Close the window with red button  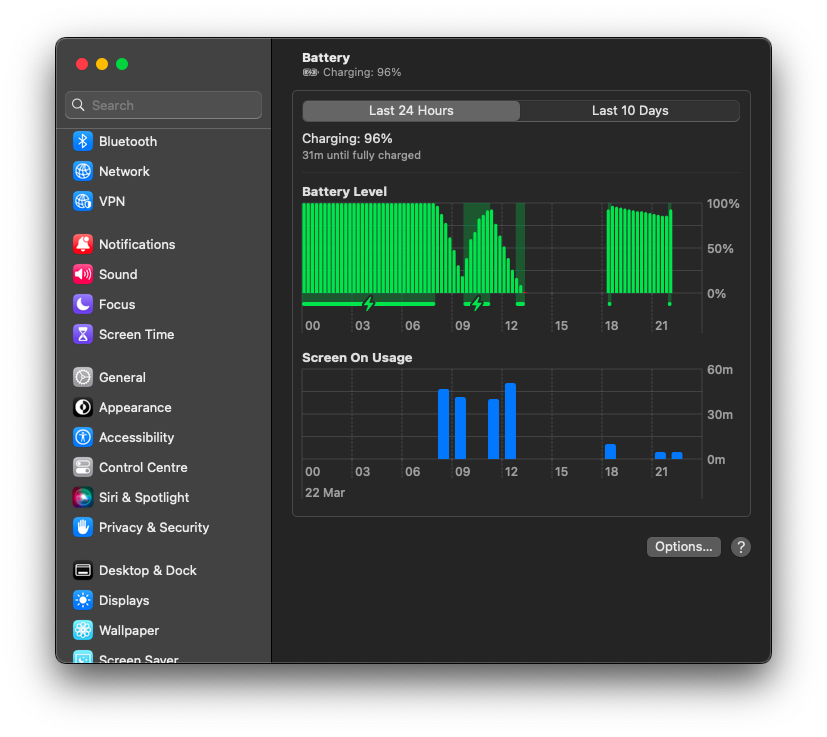82,64
